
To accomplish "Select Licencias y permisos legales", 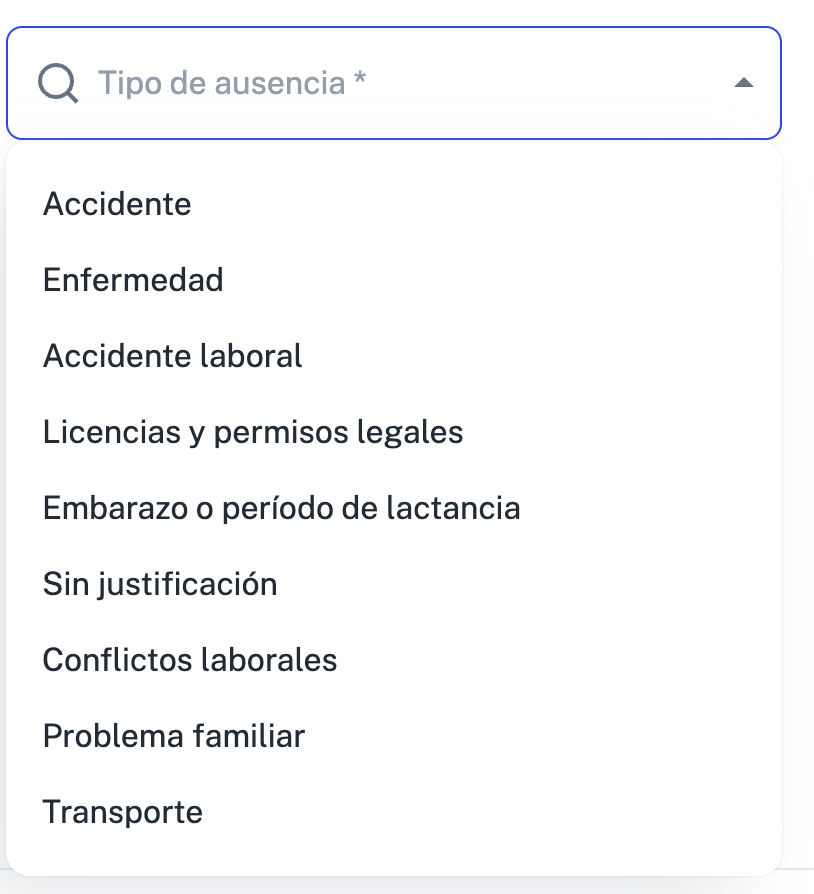I will pyautogui.click(x=393, y=432).
